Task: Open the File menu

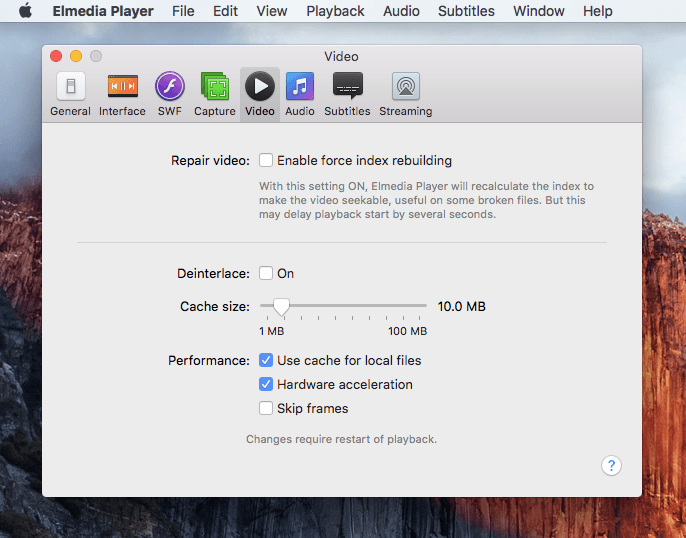Action: 183,11
